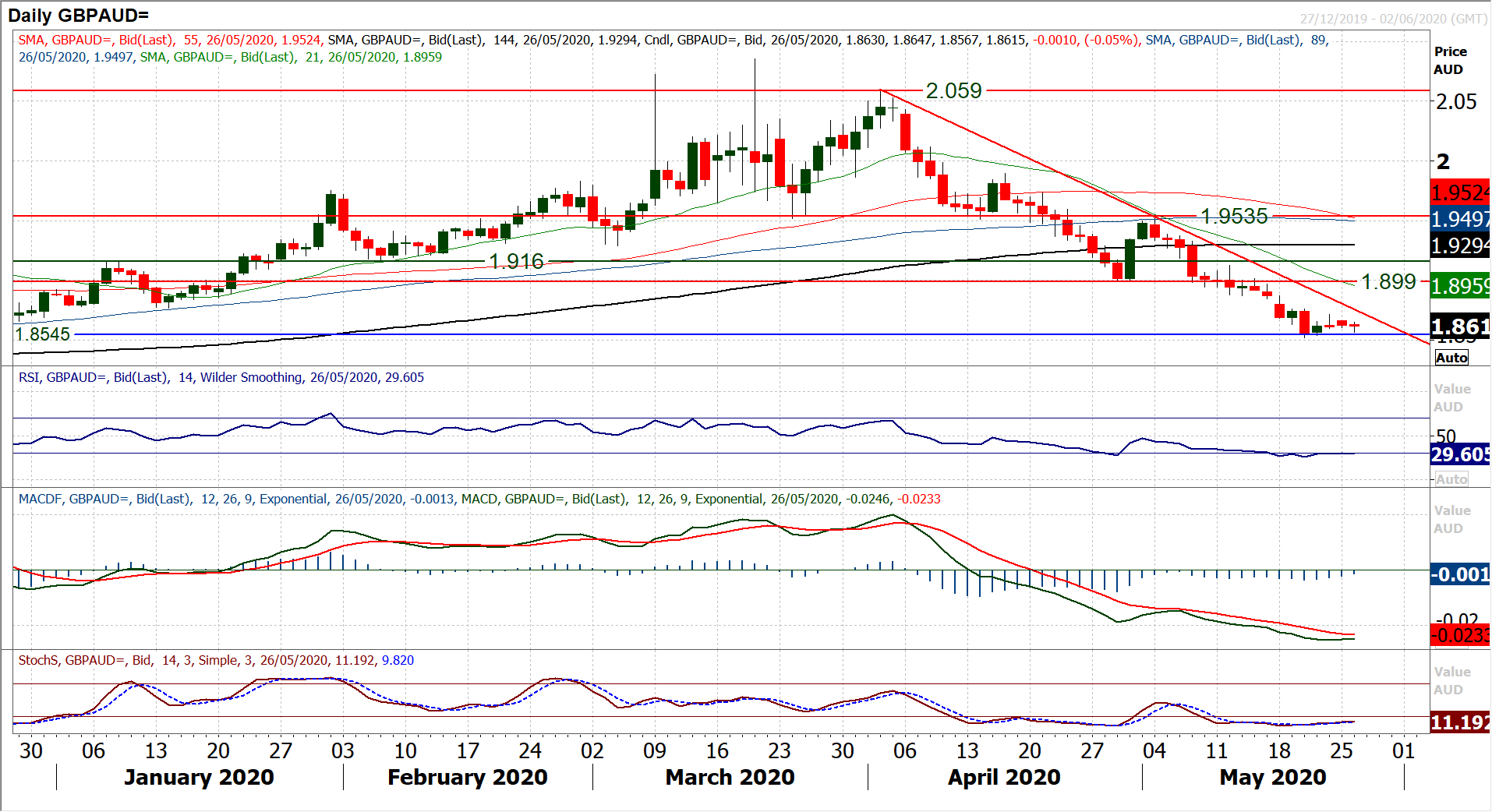The height and width of the screenshot is (812, 1492).
Task: Click the date range text at top right
Action: (x=1393, y=19)
